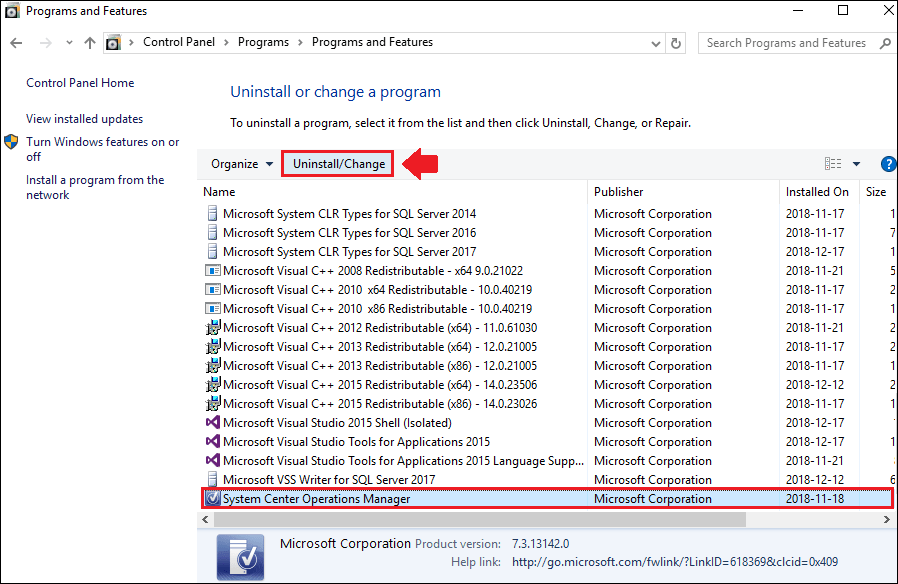The width and height of the screenshot is (898, 584).
Task: Click product version 7.3.13142.0 value
Action: click(x=541, y=543)
